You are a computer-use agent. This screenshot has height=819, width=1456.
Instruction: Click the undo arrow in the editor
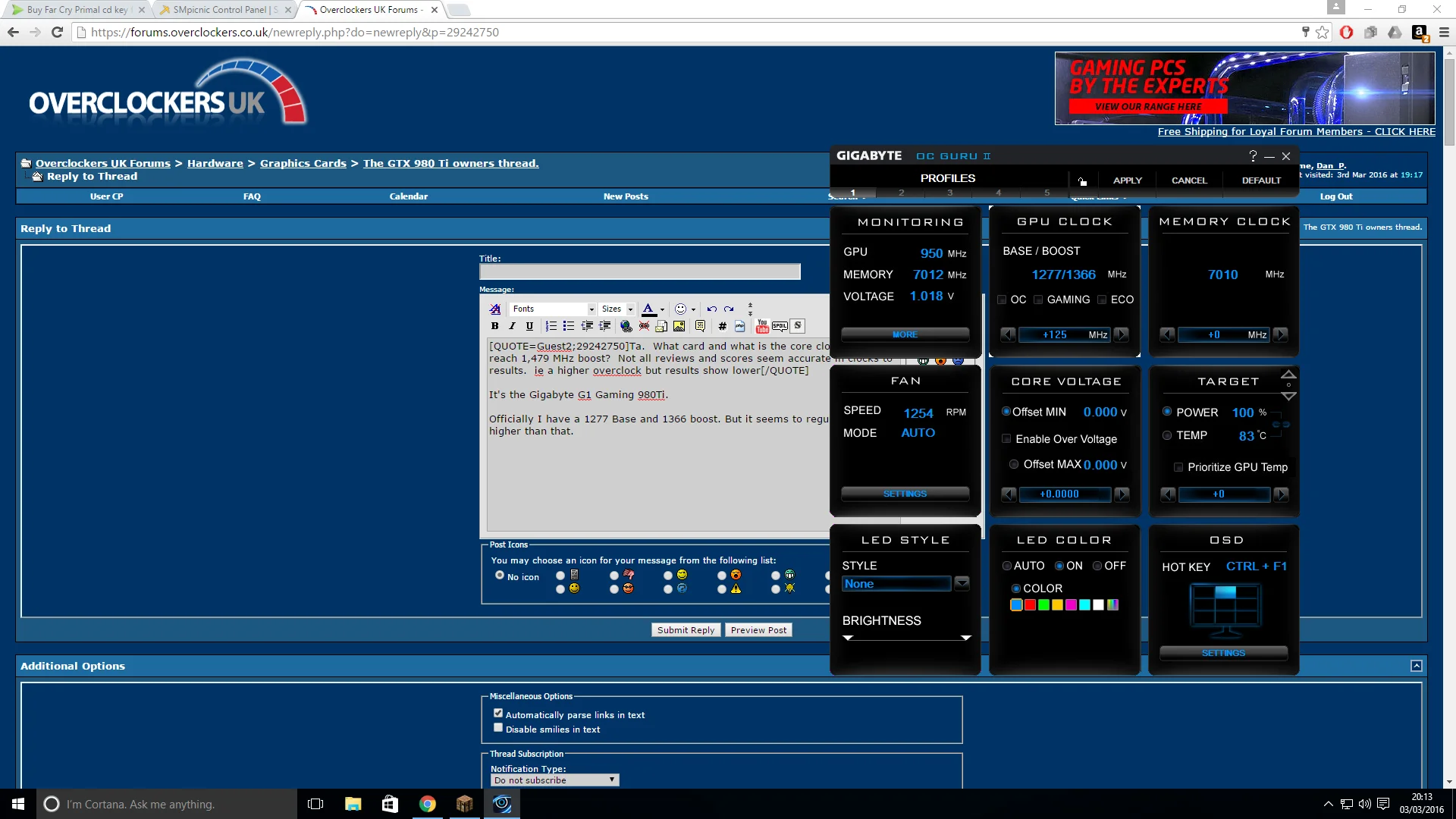coord(711,309)
